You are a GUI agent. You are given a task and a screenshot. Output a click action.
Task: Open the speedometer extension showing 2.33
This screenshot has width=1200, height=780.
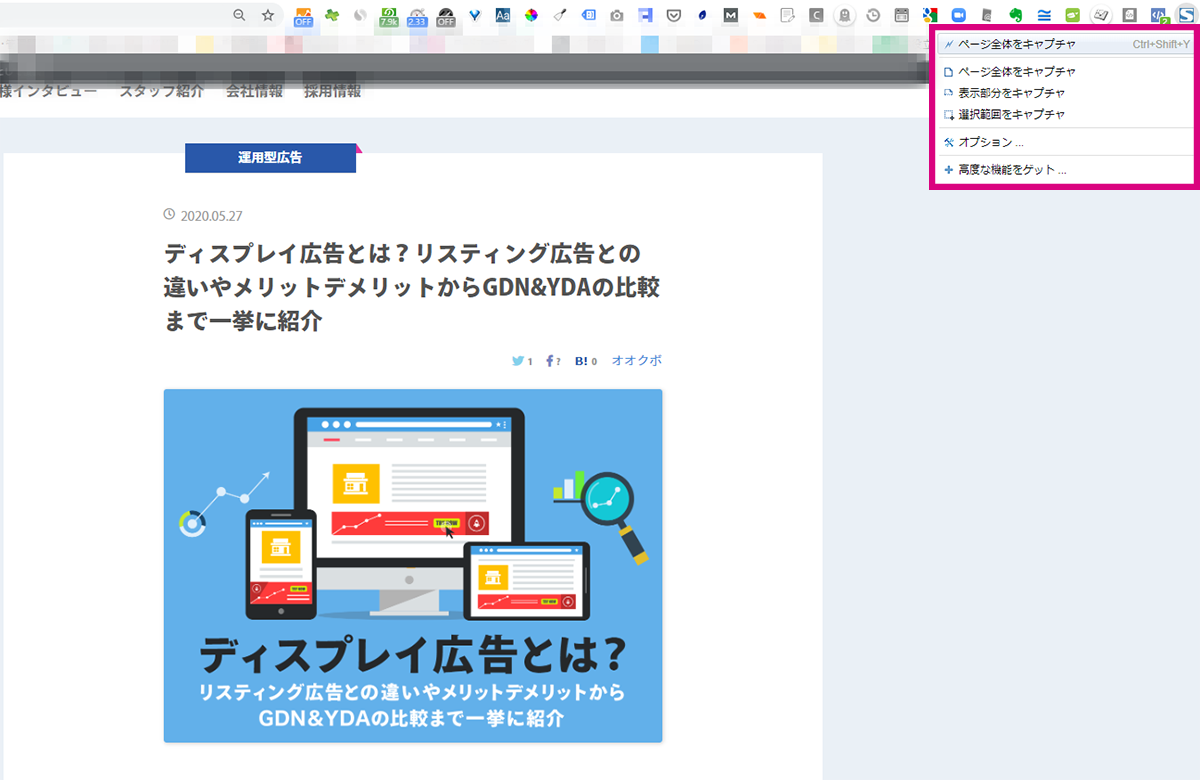pos(417,16)
